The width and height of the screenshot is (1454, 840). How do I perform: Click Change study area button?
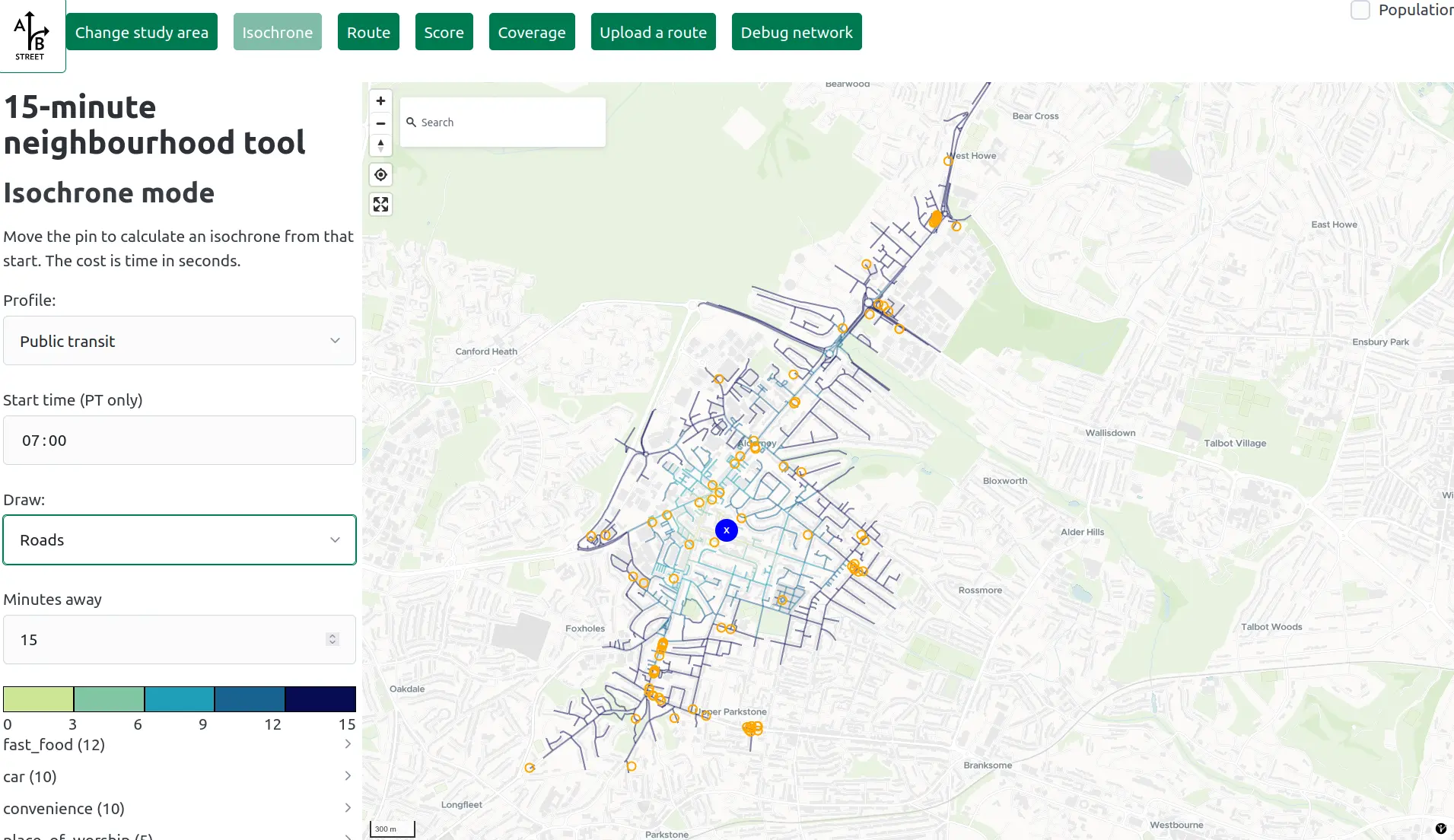[x=142, y=32]
